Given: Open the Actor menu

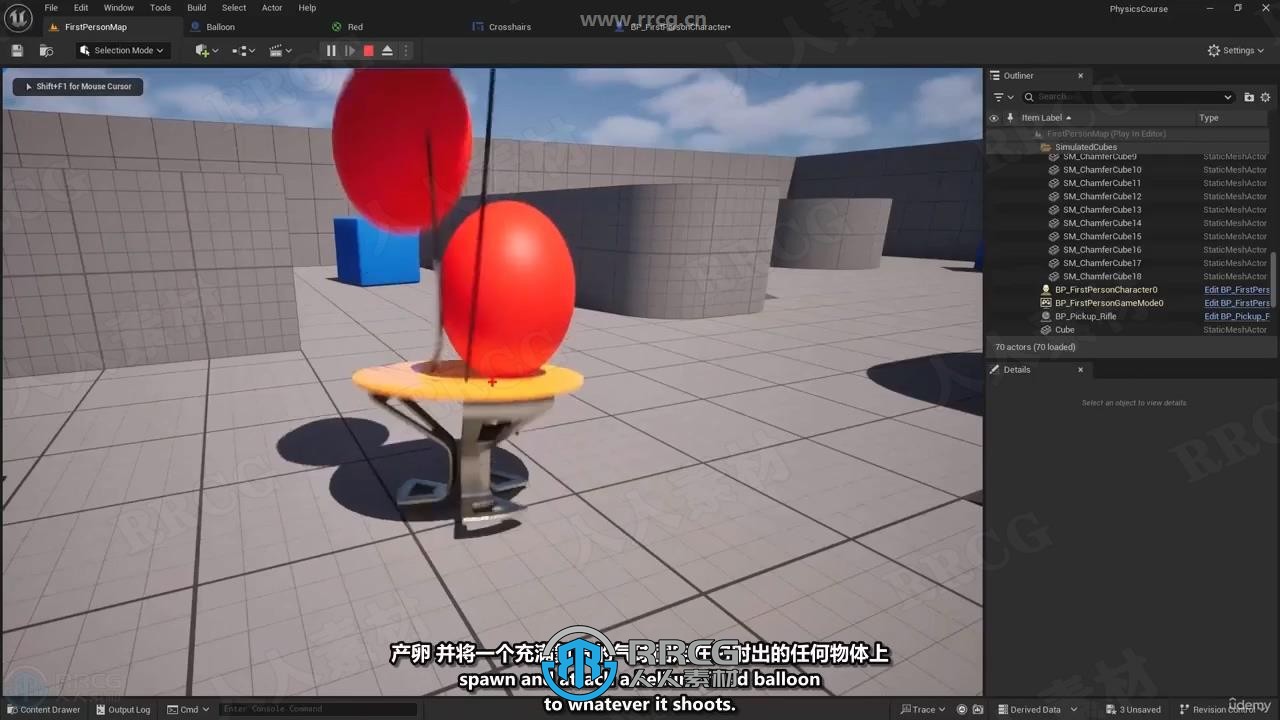Looking at the screenshot, I should (x=272, y=7).
